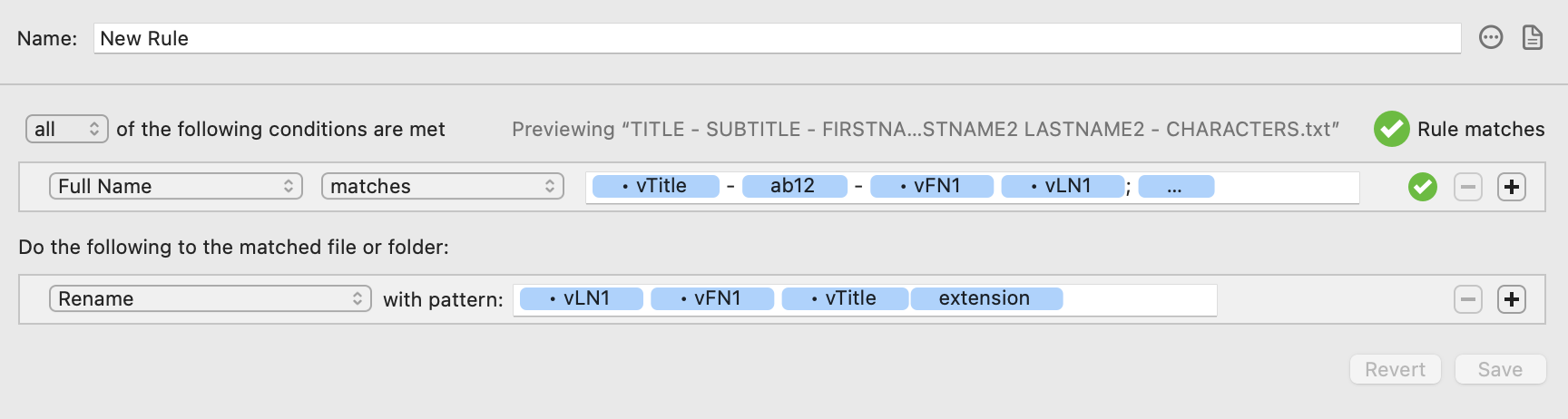Select the ab12 token in match pattern
The image size is (1568, 419).
pos(794,186)
